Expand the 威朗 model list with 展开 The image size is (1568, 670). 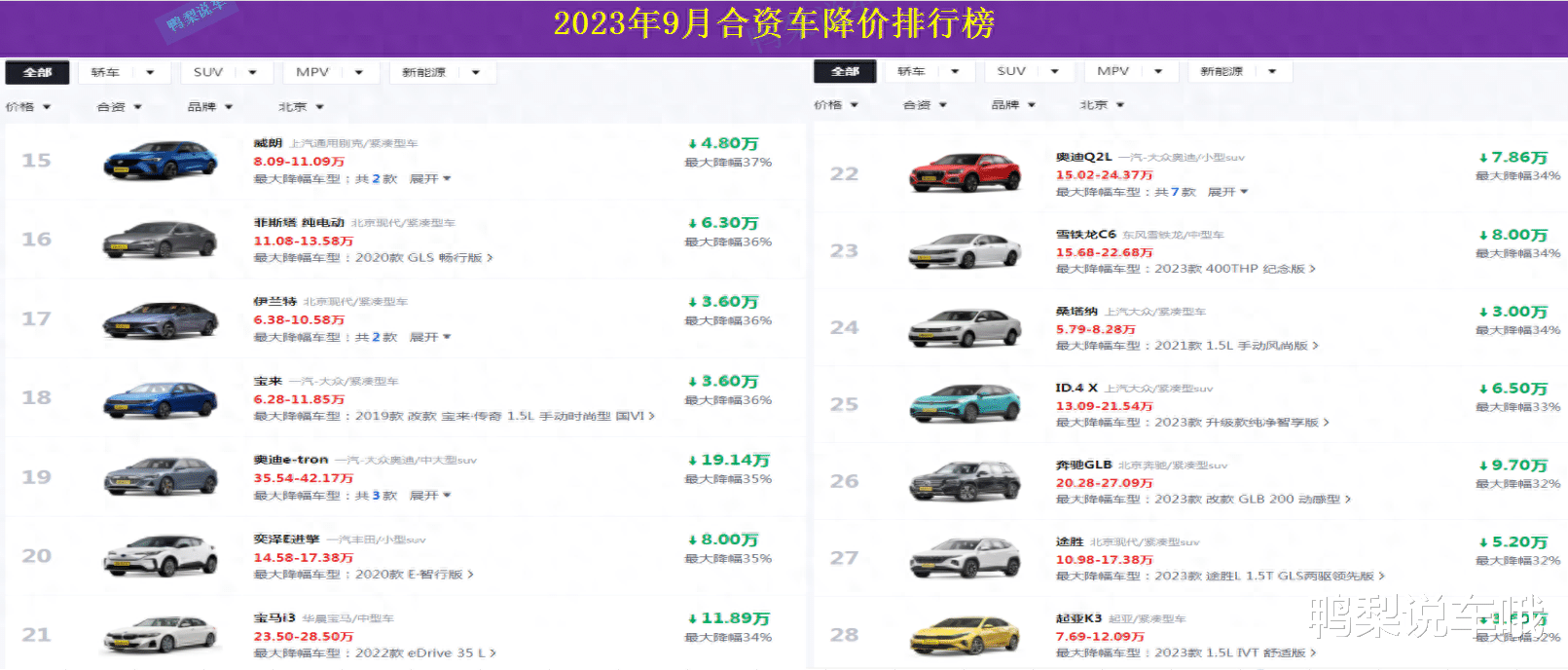coord(430,179)
